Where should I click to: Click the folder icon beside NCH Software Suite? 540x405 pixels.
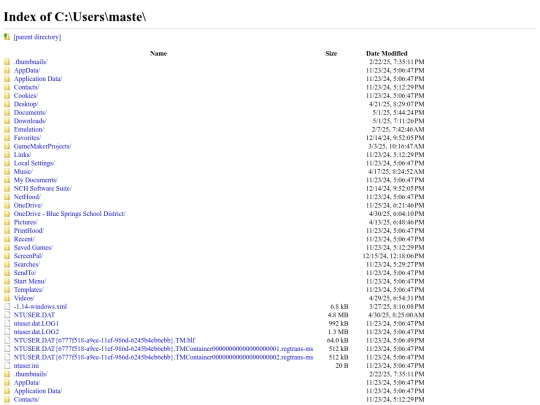pos(7,188)
